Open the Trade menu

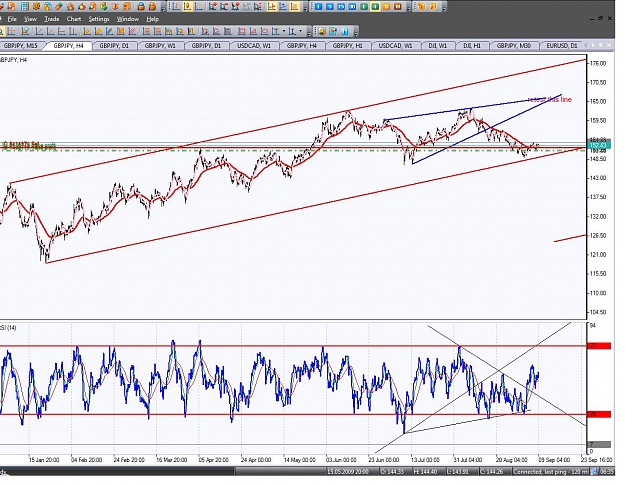point(51,19)
